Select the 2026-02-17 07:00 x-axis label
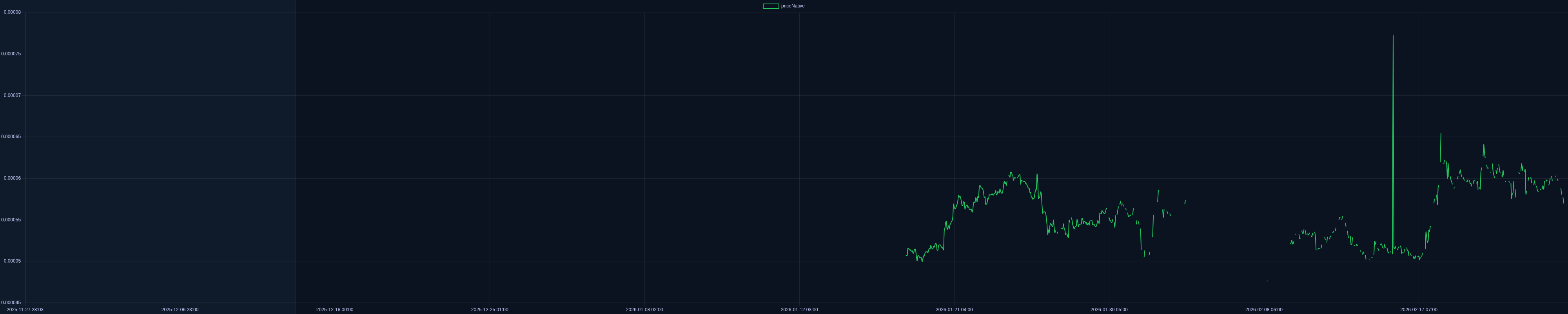1568x314 pixels. [1418, 310]
